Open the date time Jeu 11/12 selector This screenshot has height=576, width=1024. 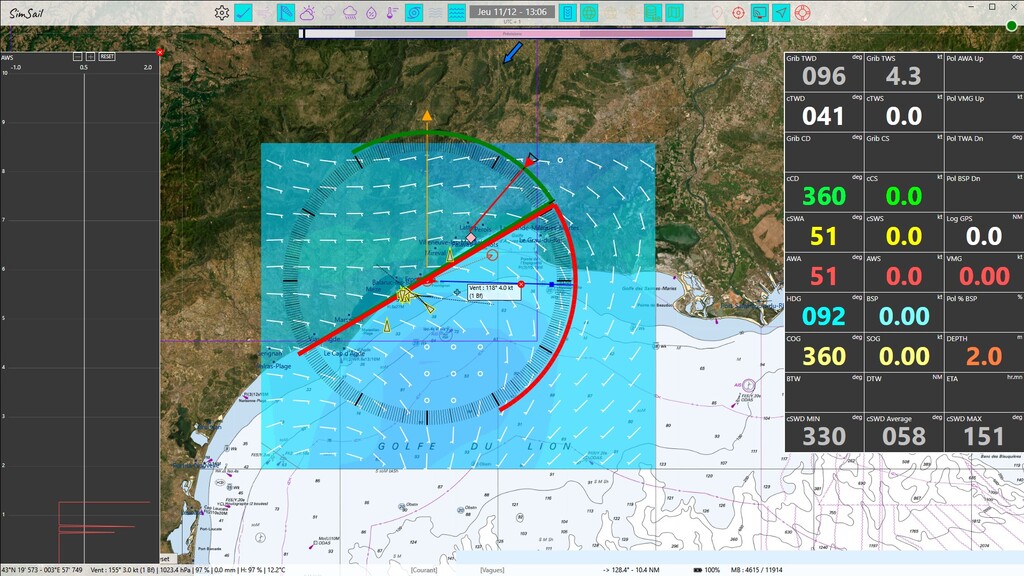click(512, 12)
